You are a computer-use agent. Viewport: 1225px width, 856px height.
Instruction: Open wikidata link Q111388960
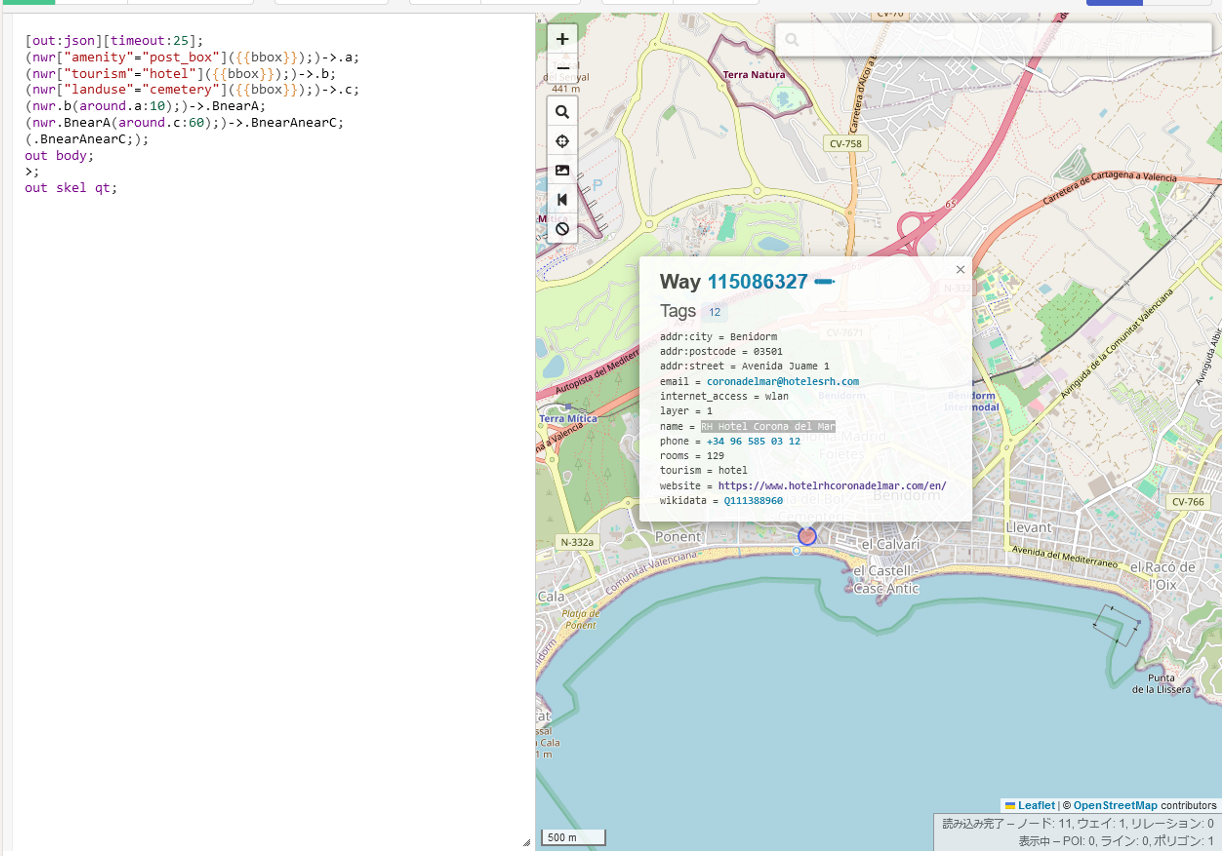(753, 500)
